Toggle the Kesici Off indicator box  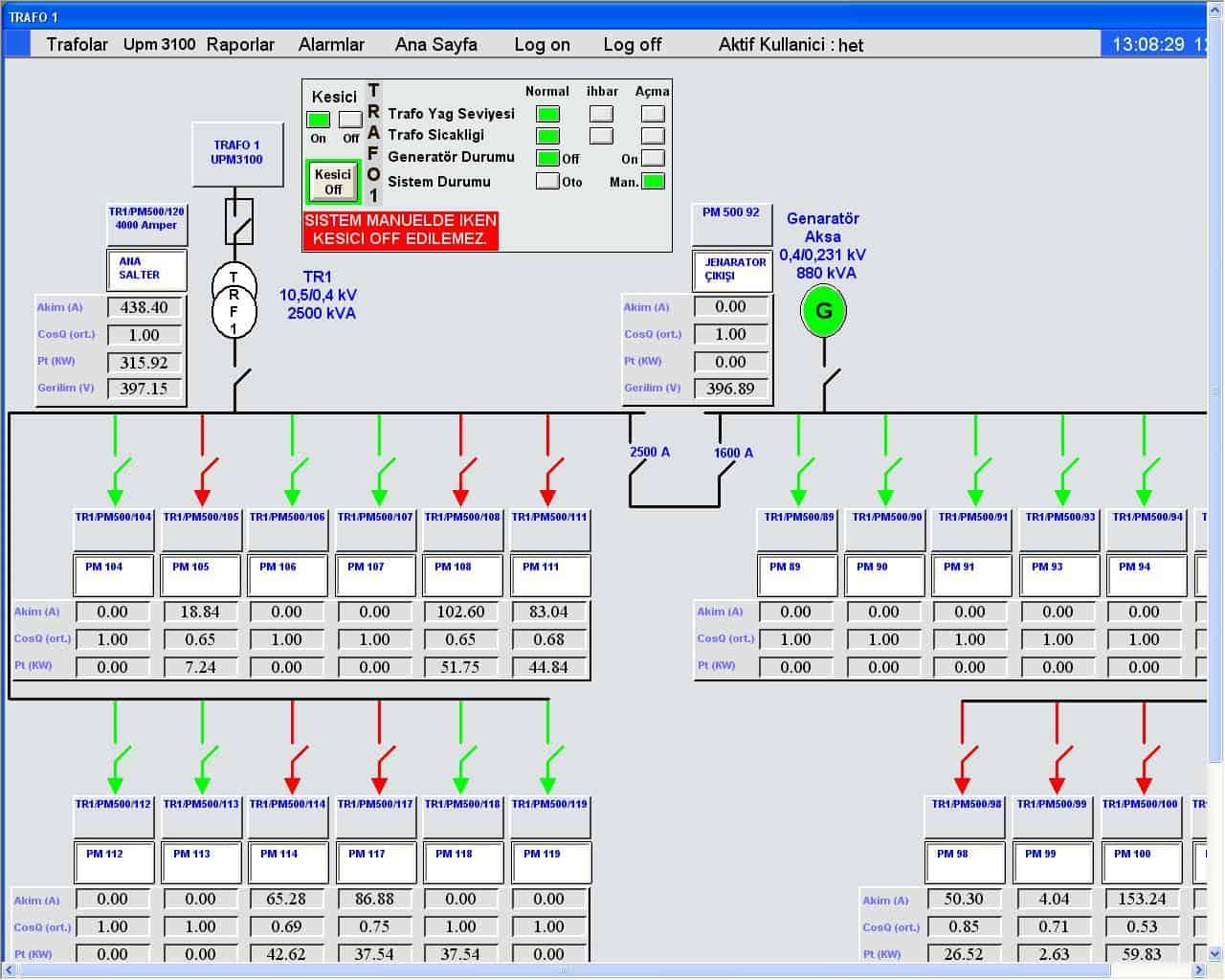pyautogui.click(x=350, y=120)
